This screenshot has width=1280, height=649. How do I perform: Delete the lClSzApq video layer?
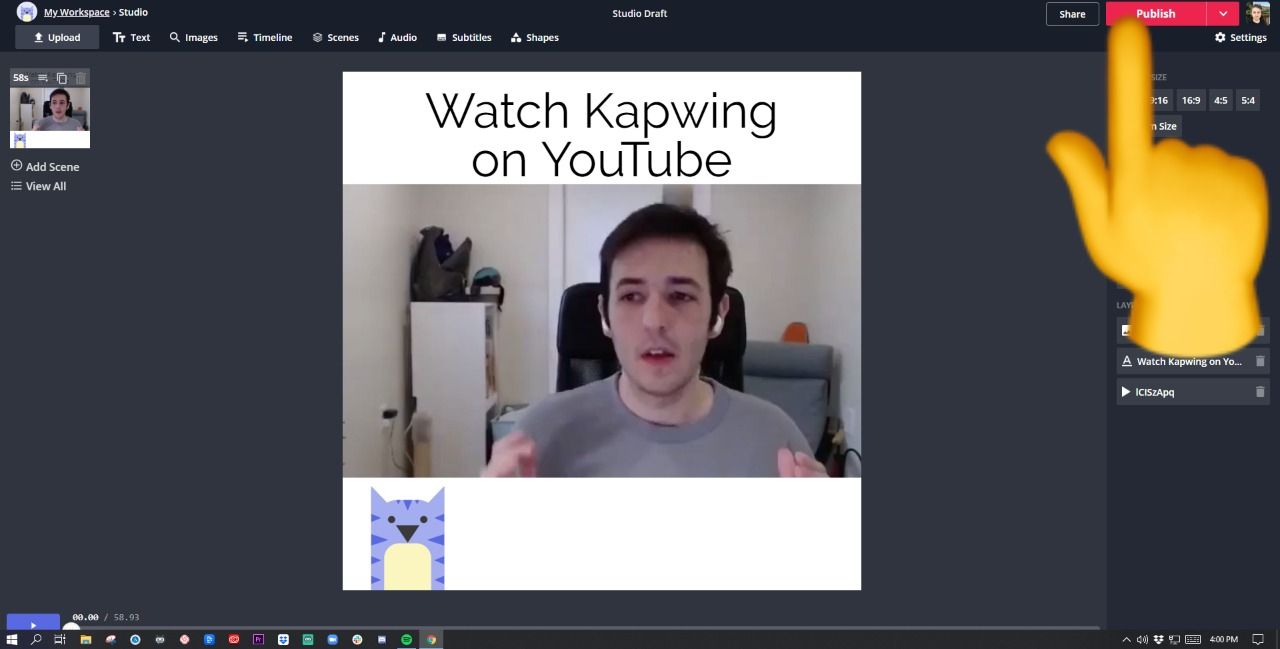(x=1260, y=392)
